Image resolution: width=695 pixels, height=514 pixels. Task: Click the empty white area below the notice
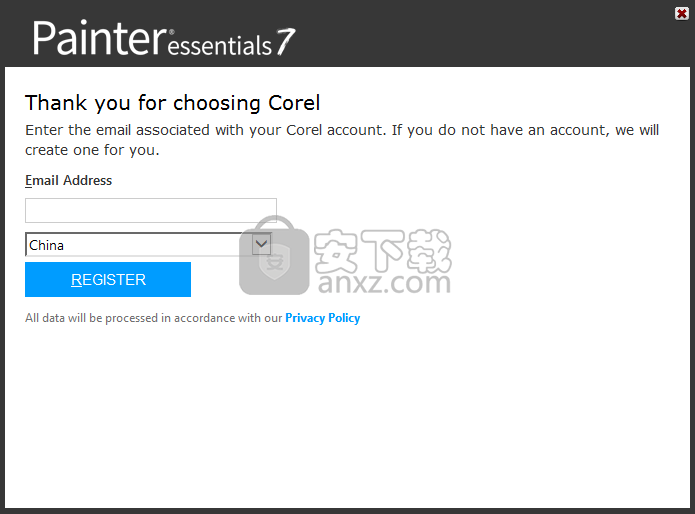coord(348,417)
